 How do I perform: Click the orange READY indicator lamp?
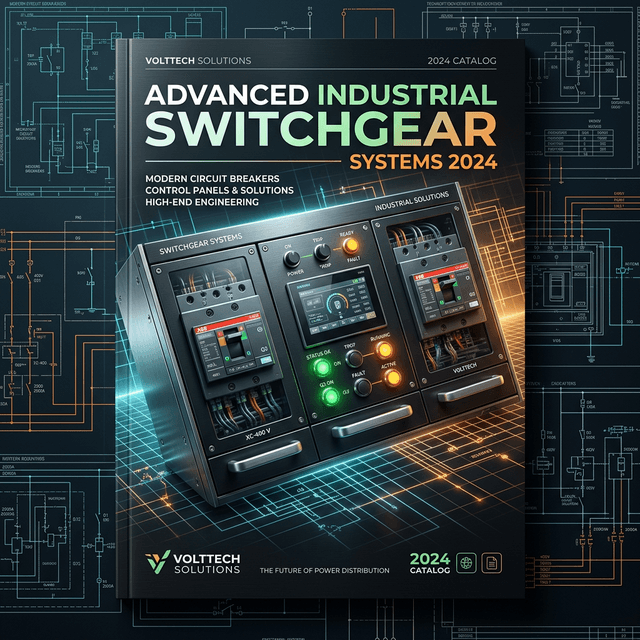pos(350,246)
